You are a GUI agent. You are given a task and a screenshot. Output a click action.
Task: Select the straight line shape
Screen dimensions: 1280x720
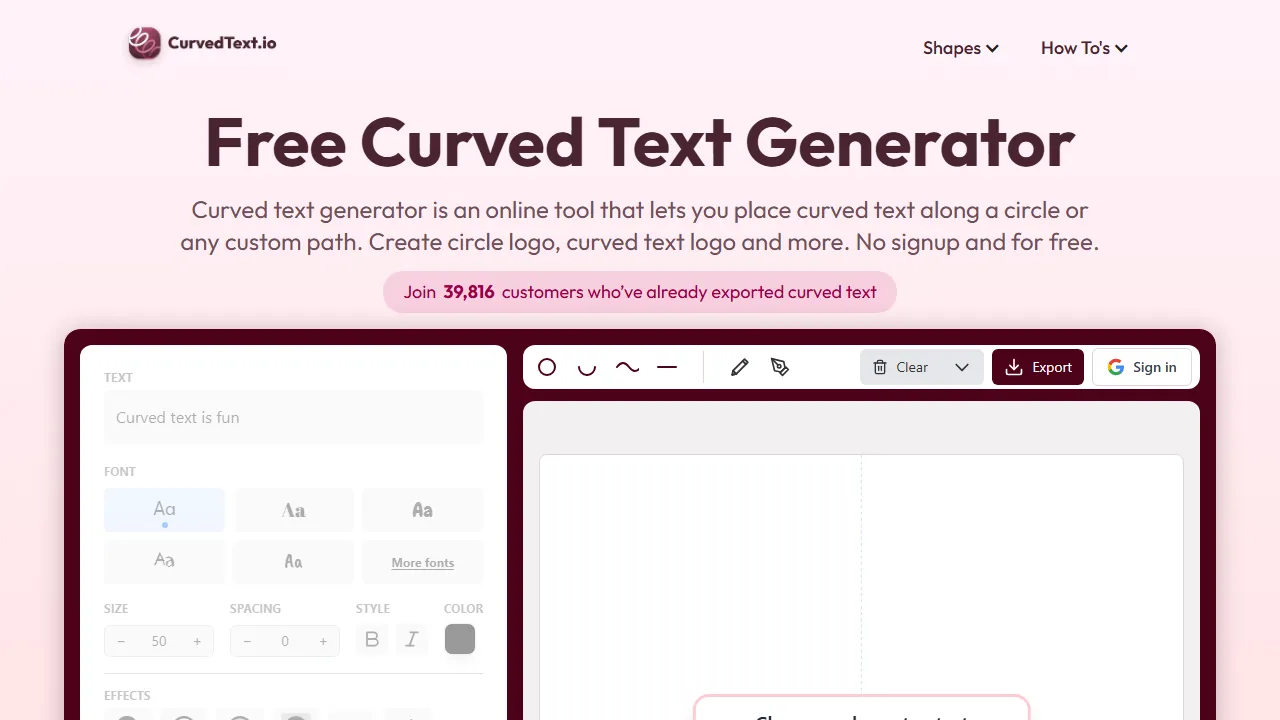point(667,367)
